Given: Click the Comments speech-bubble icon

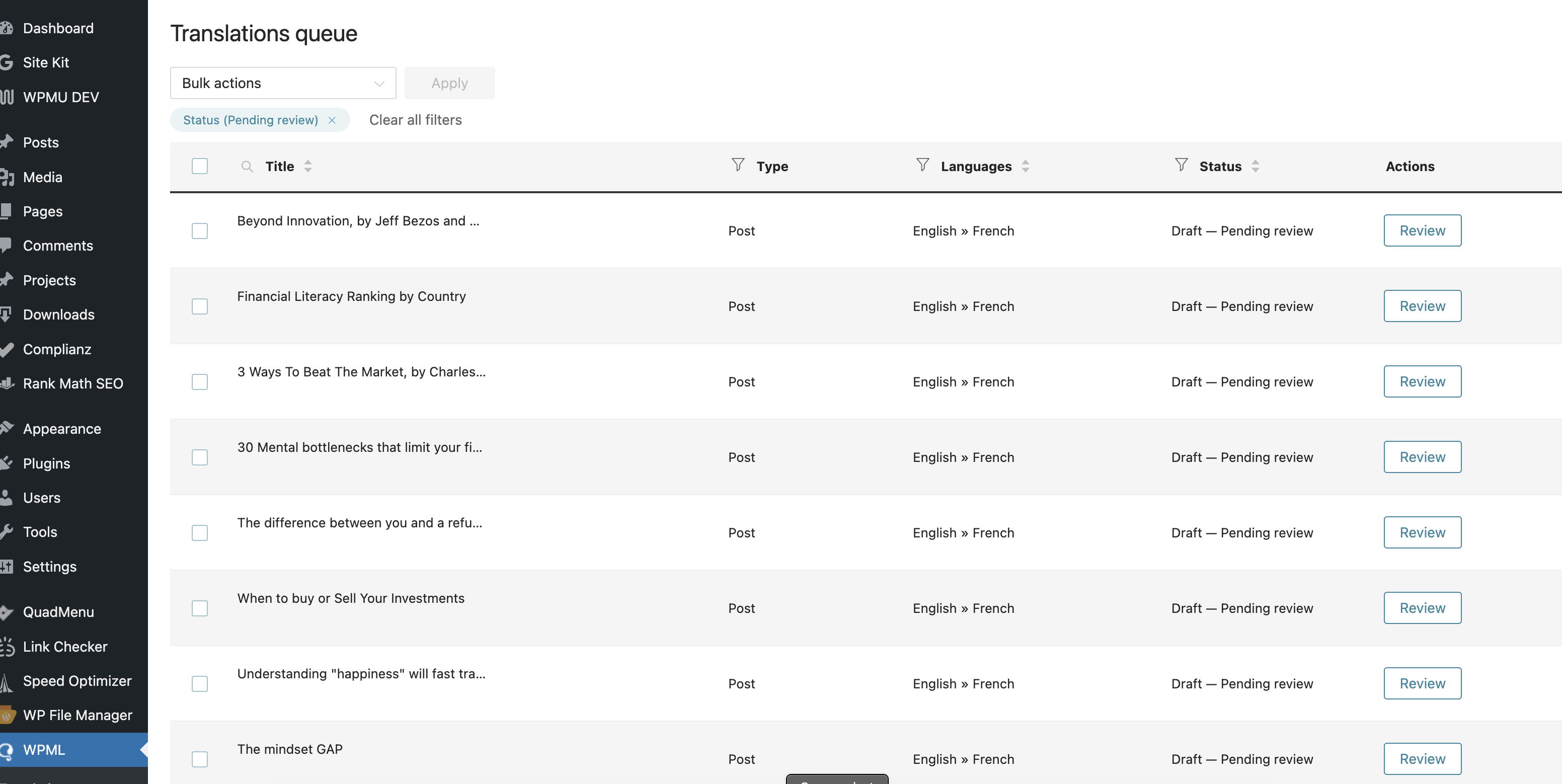Looking at the screenshot, I should [6, 245].
